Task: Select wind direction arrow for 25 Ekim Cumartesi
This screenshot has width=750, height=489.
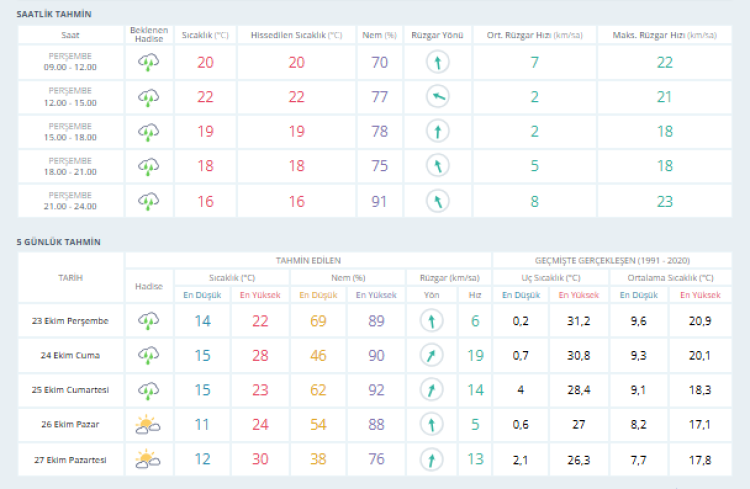Action: click(x=431, y=390)
